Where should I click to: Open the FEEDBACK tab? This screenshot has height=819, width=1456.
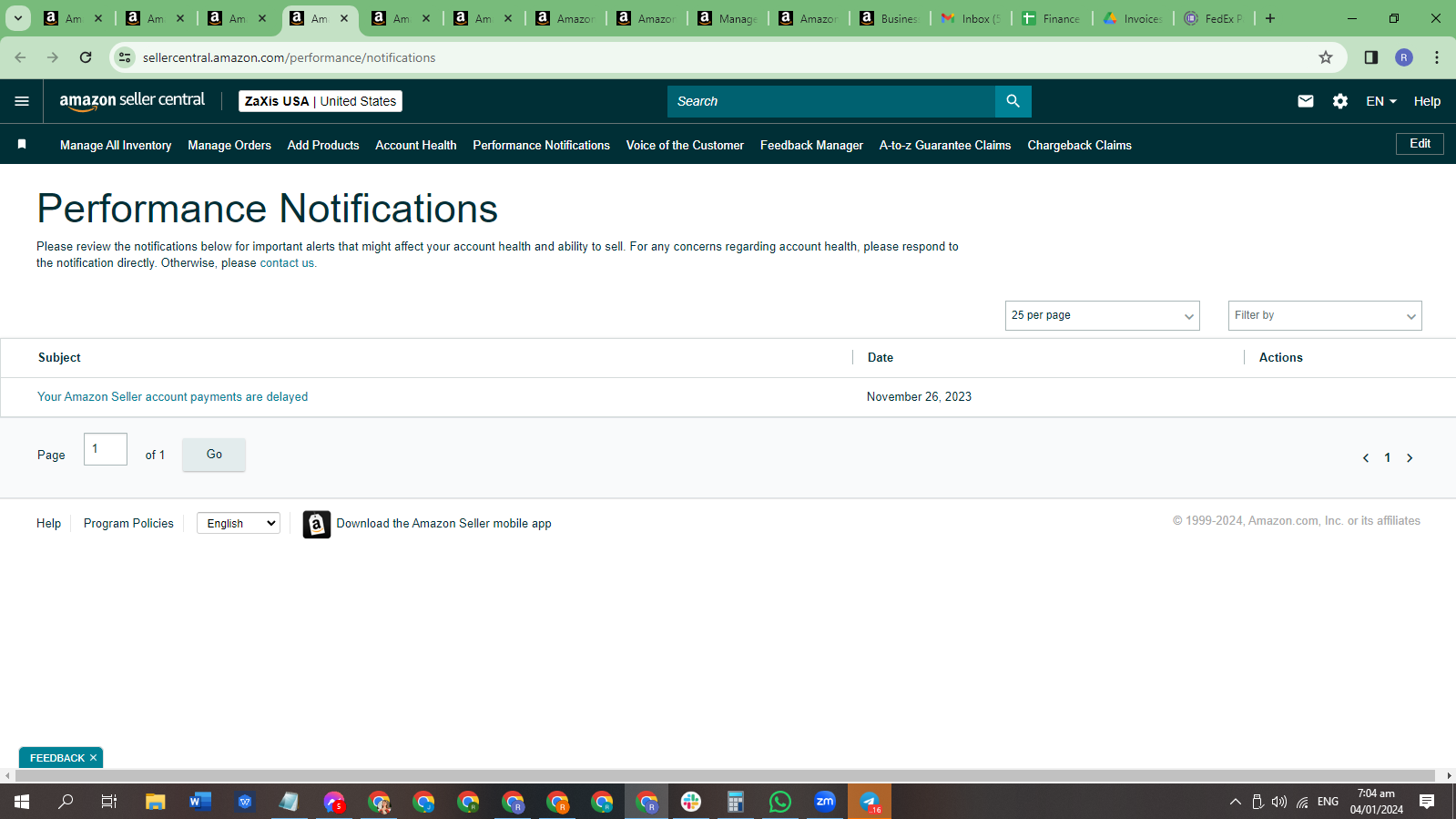(x=56, y=758)
